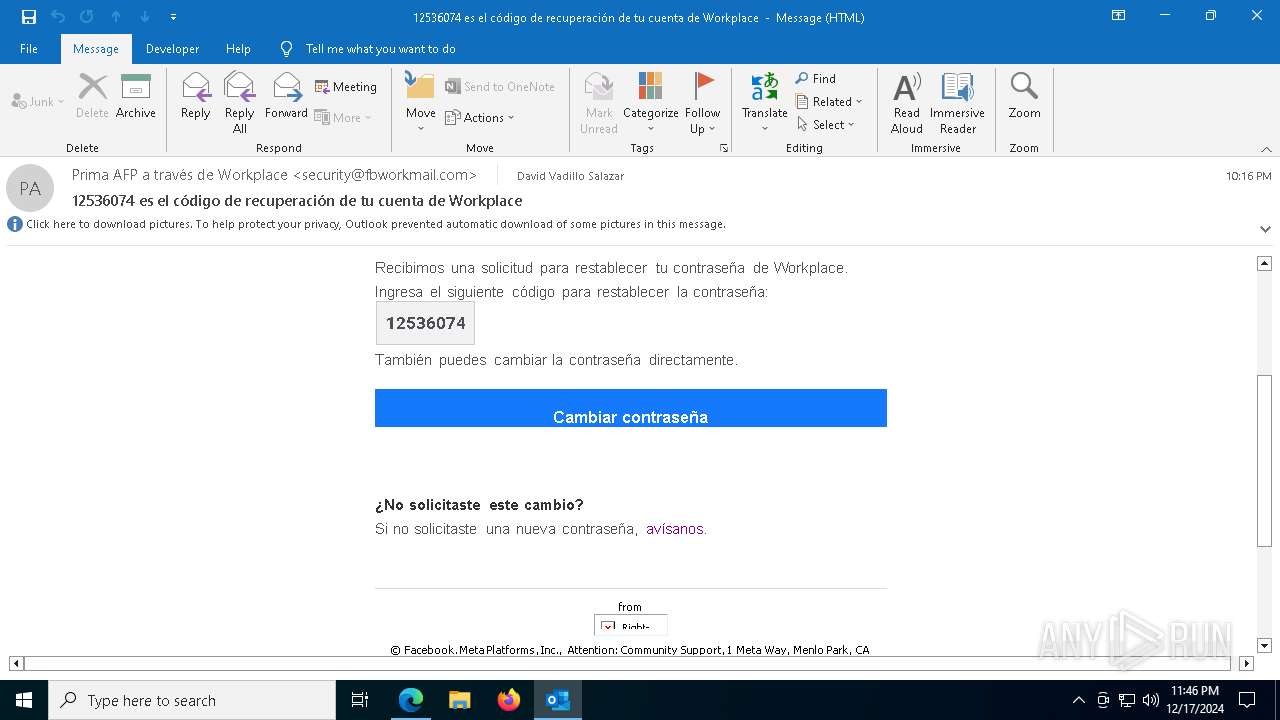Click the horizontal scrollbar left arrow
Viewport: 1280px width, 720px height.
click(16, 663)
